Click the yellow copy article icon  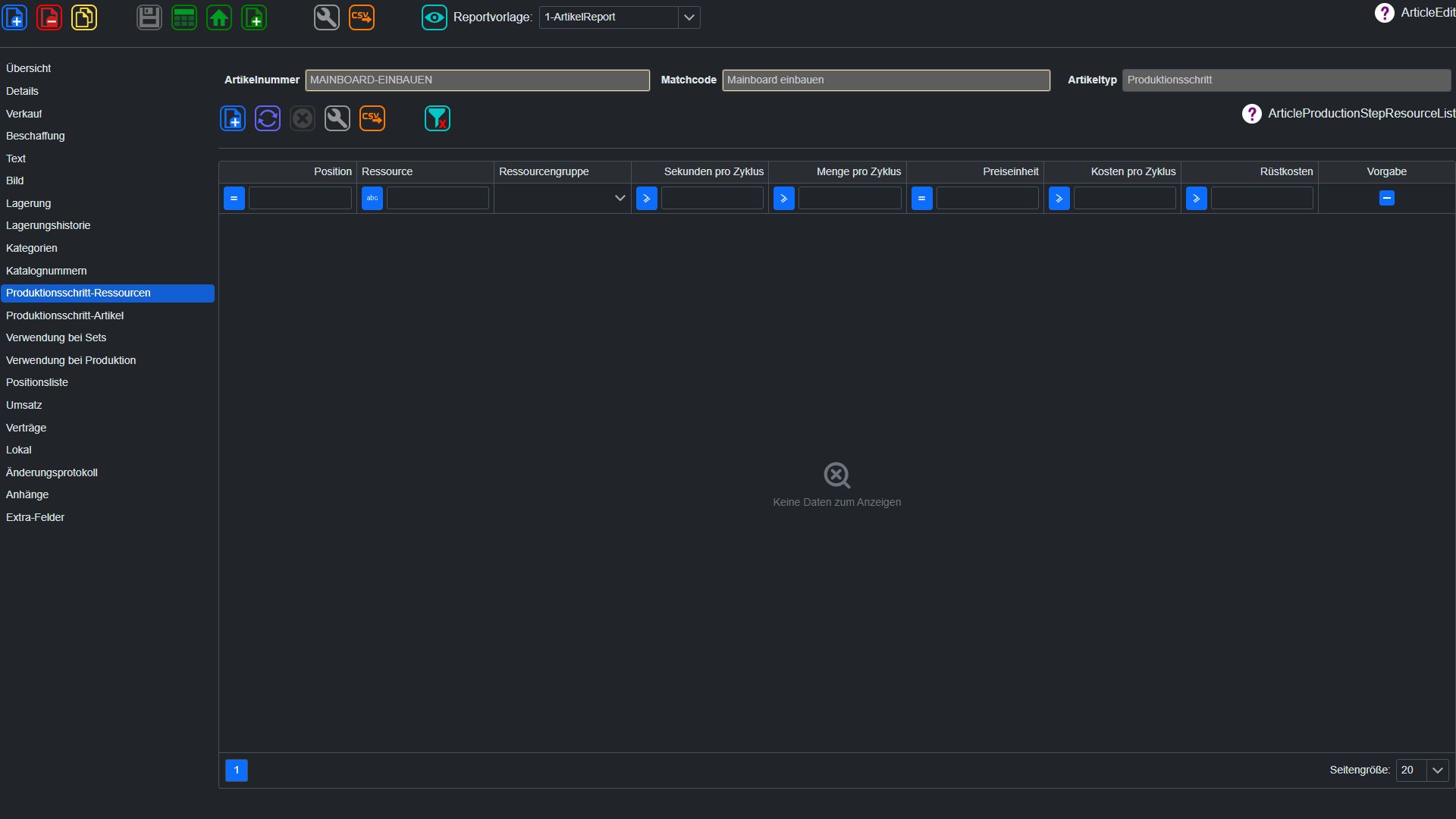coord(84,17)
